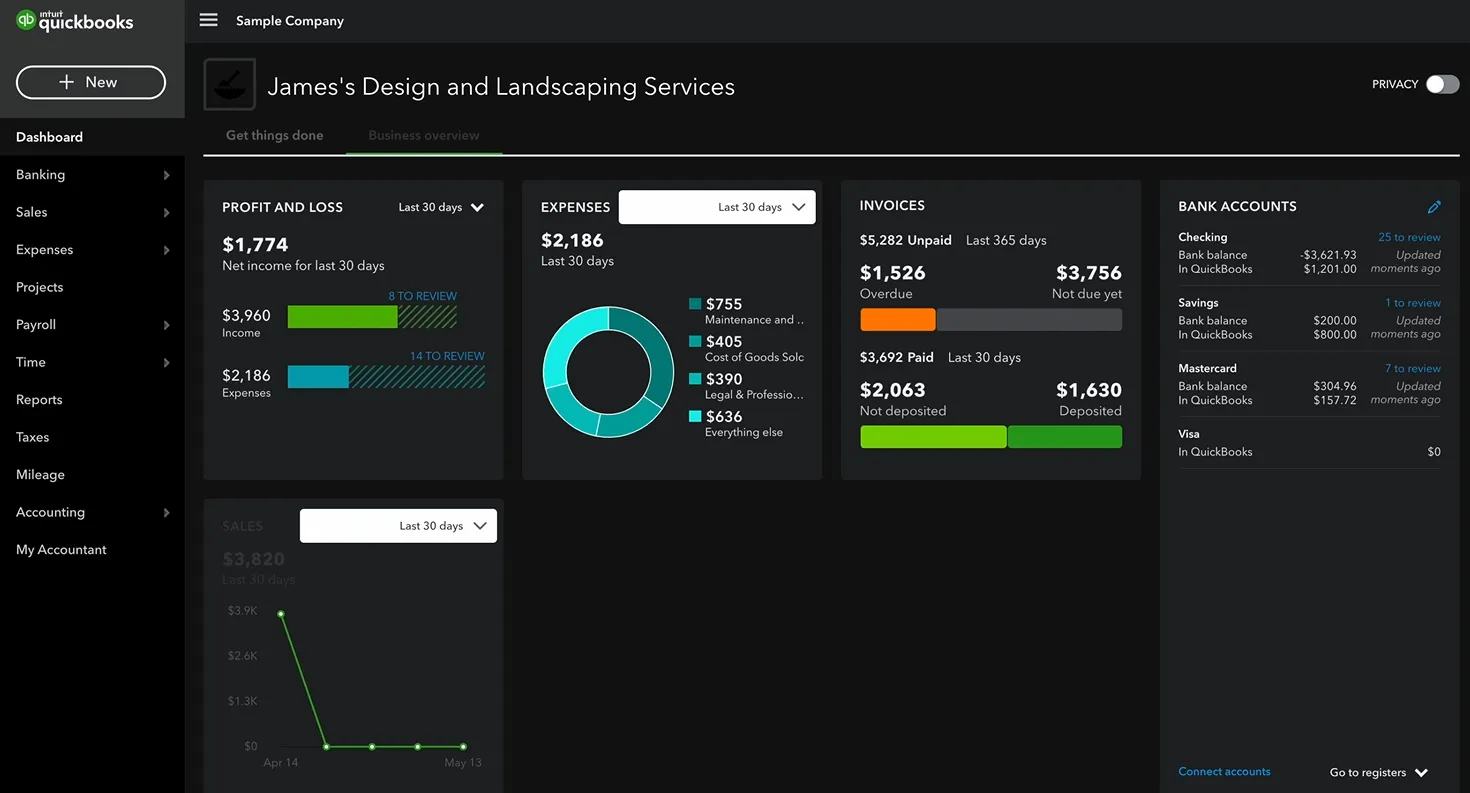Click the 25 to review link
The image size is (1470, 793).
coord(1409,237)
